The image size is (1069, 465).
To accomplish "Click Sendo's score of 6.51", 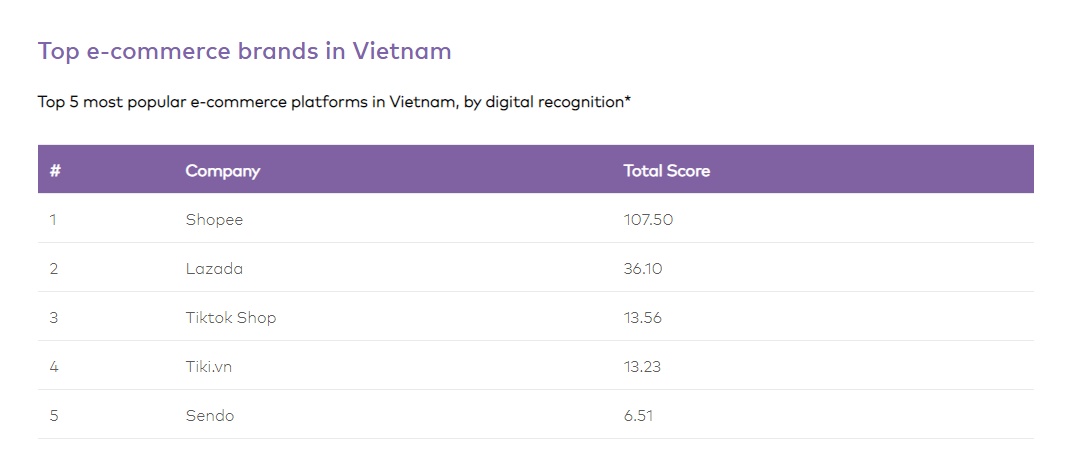I will point(638,415).
